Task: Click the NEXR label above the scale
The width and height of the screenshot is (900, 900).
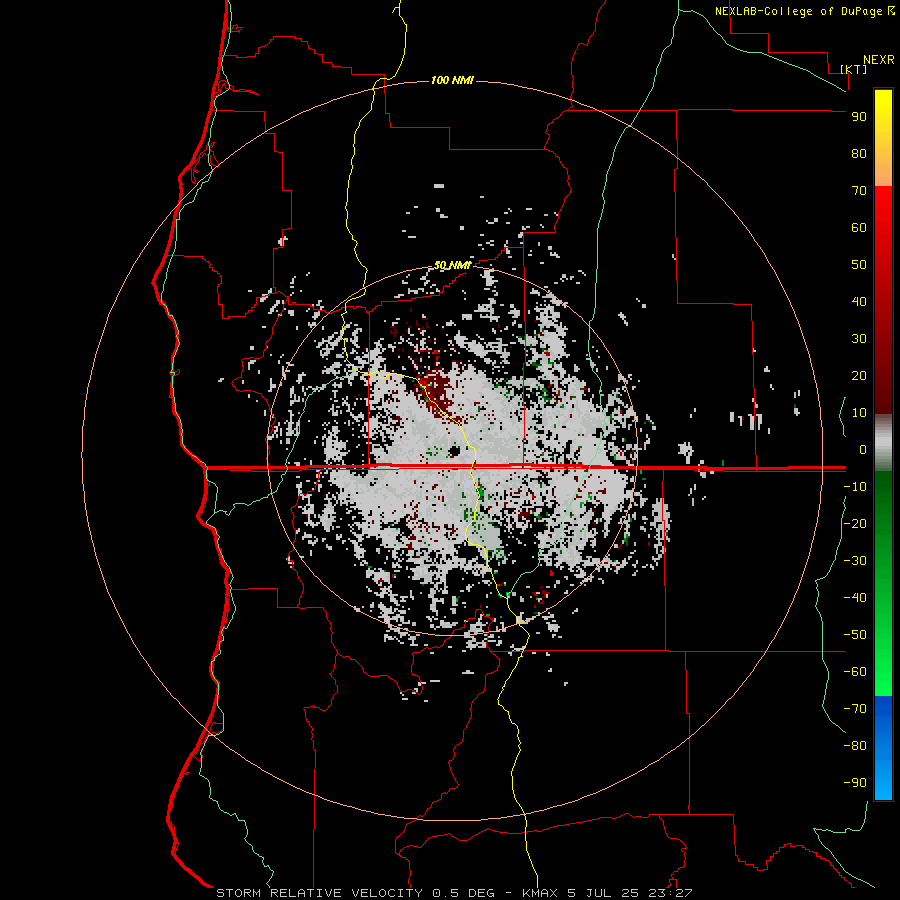Action: click(879, 60)
